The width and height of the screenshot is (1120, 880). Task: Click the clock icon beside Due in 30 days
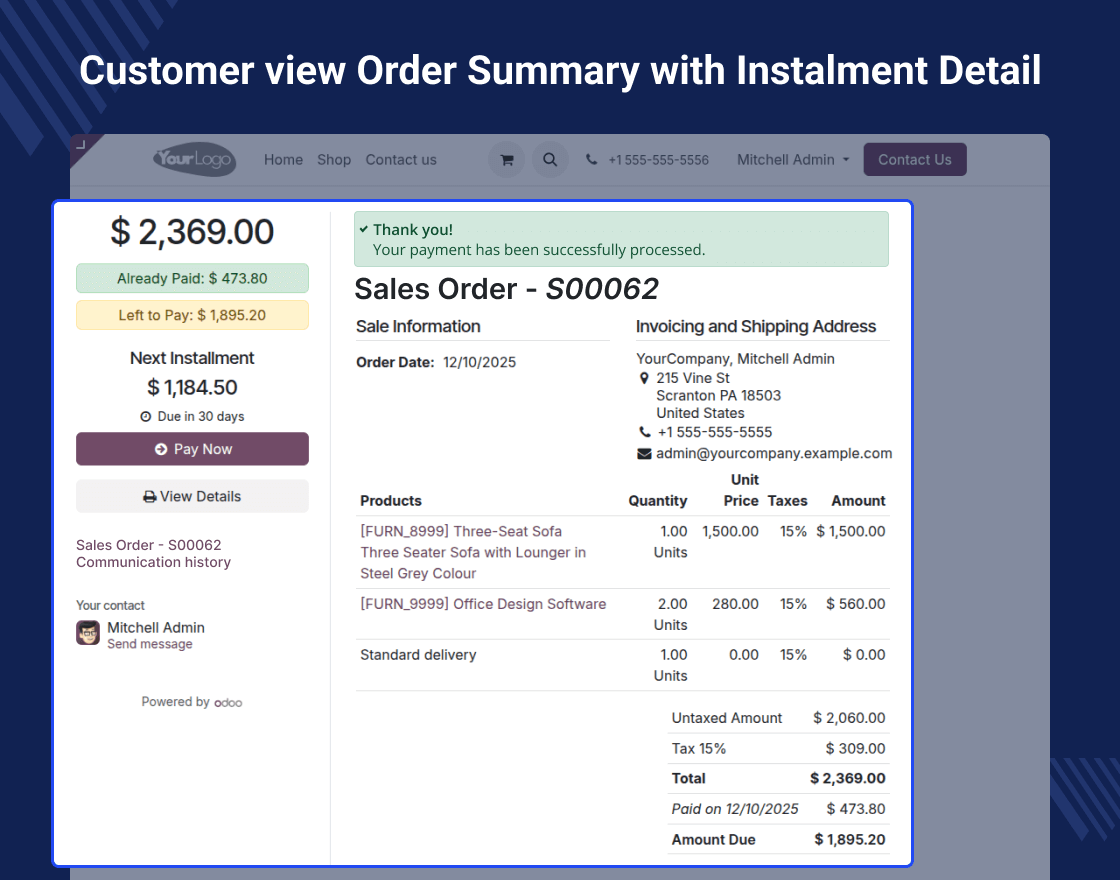(x=146, y=416)
